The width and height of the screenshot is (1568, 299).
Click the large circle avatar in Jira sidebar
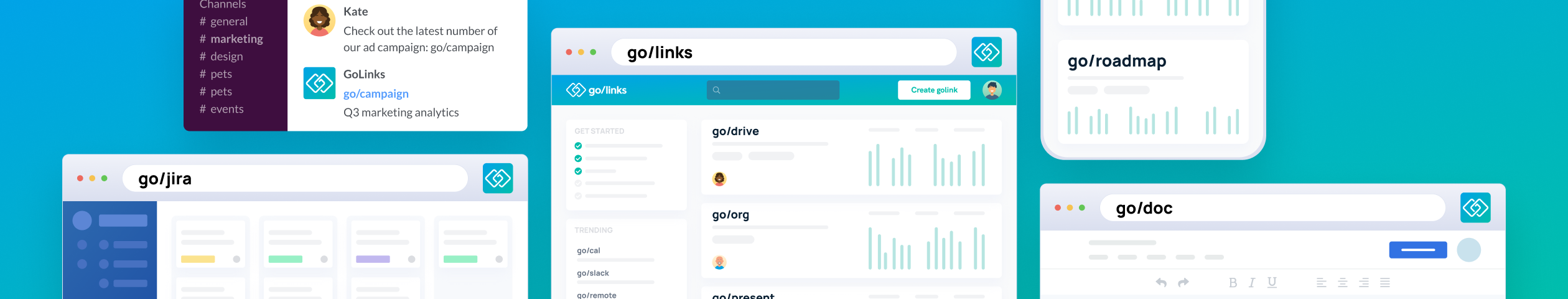[82, 221]
